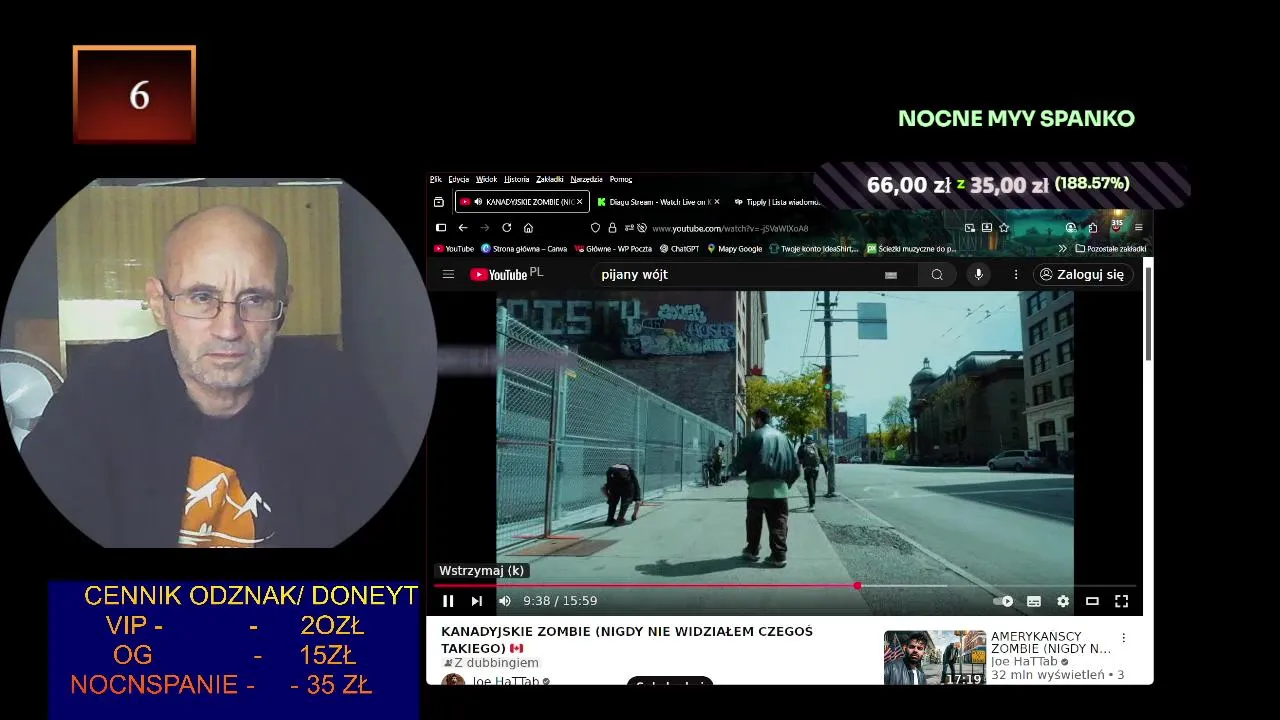Open Strona główna – Canva bookmark
The image size is (1280, 720).
524,249
